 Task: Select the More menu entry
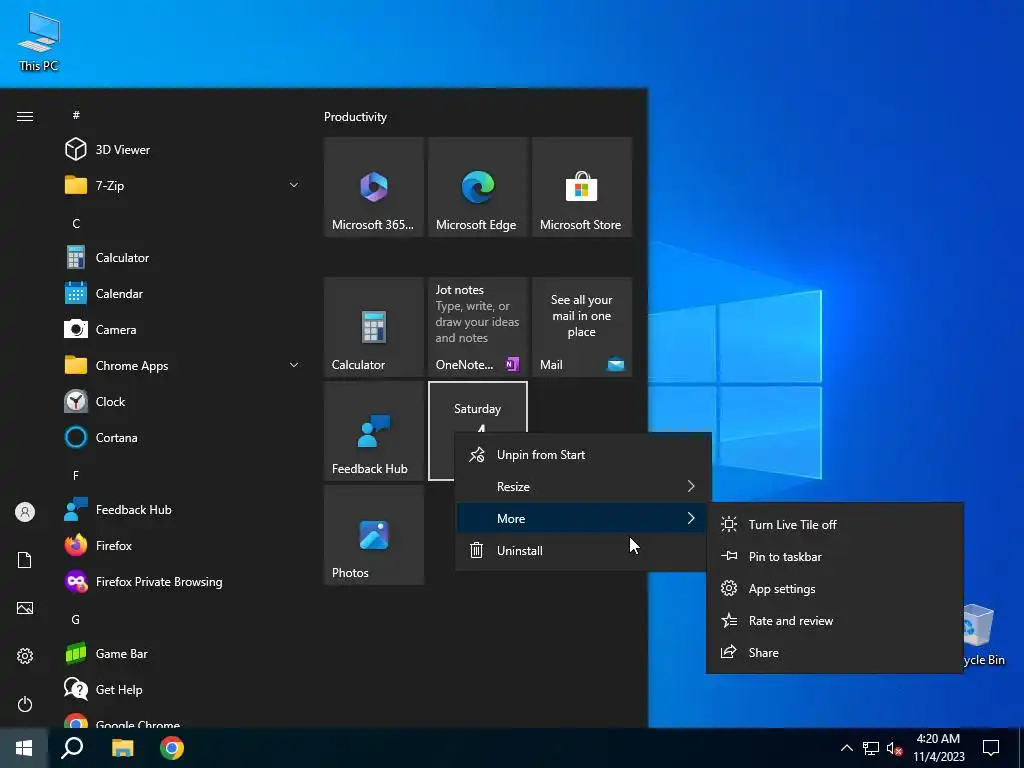[583, 519]
